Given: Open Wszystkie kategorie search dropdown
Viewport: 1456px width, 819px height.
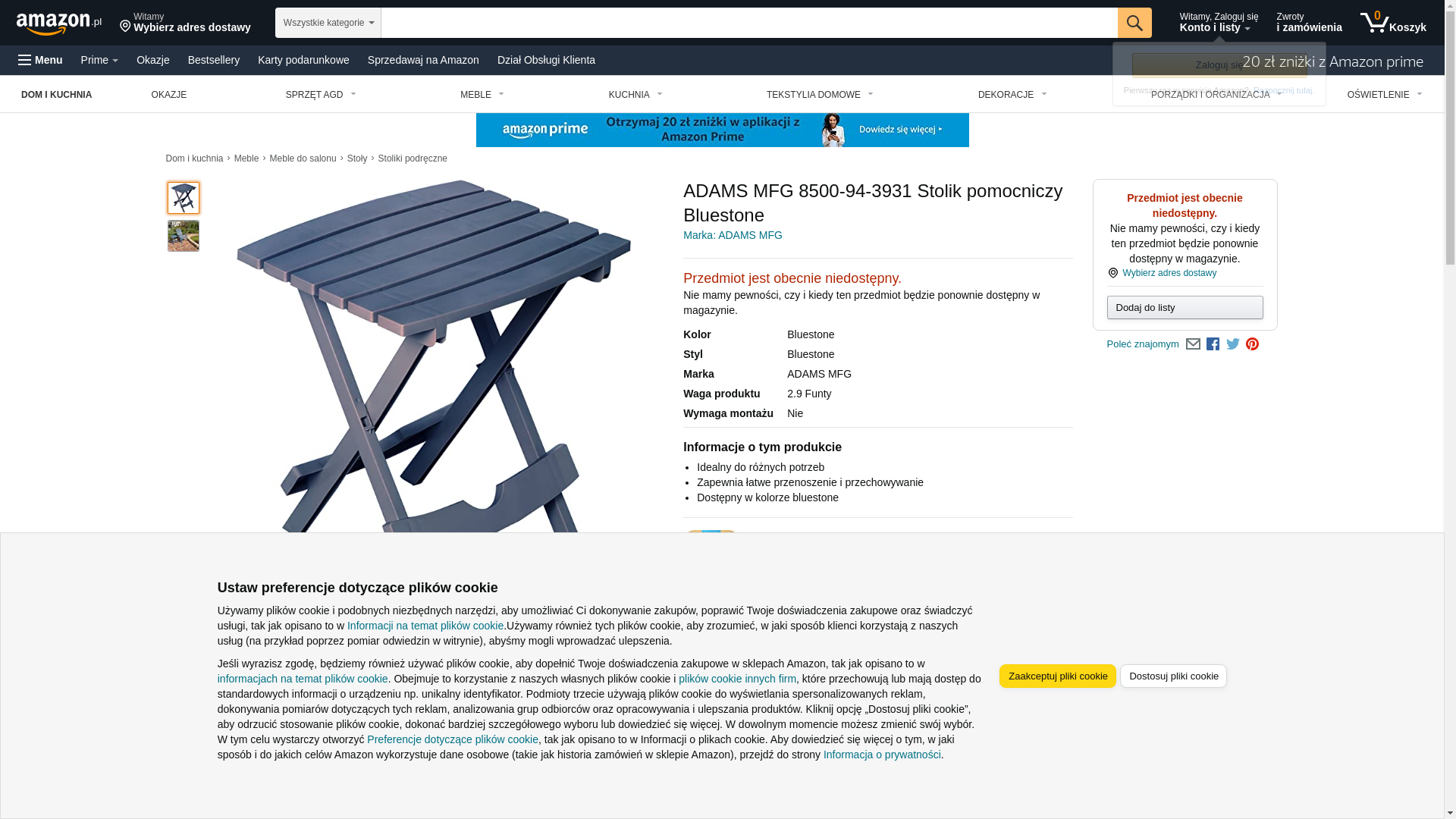Looking at the screenshot, I should 328,23.
